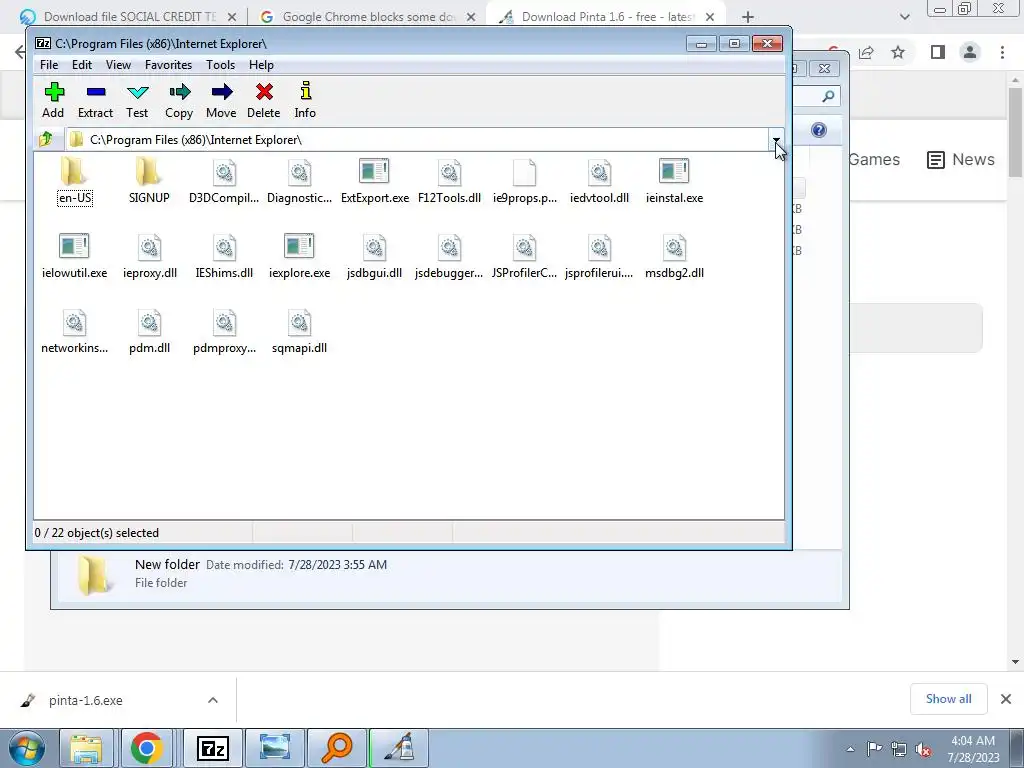Viewport: 1024px width, 768px height.
Task: Open the Edit menu
Action: pos(82,65)
